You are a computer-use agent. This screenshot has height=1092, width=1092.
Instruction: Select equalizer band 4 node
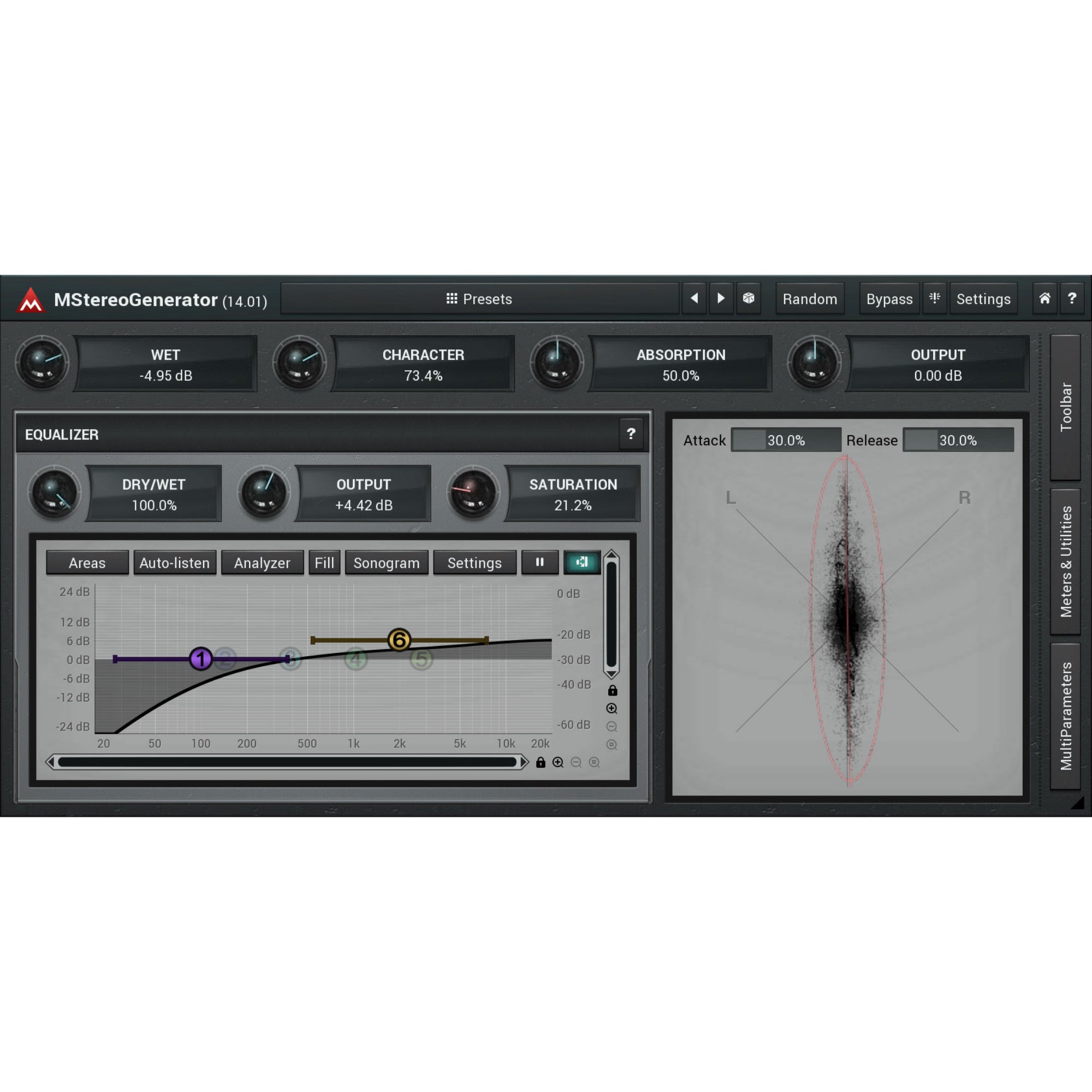[x=355, y=658]
